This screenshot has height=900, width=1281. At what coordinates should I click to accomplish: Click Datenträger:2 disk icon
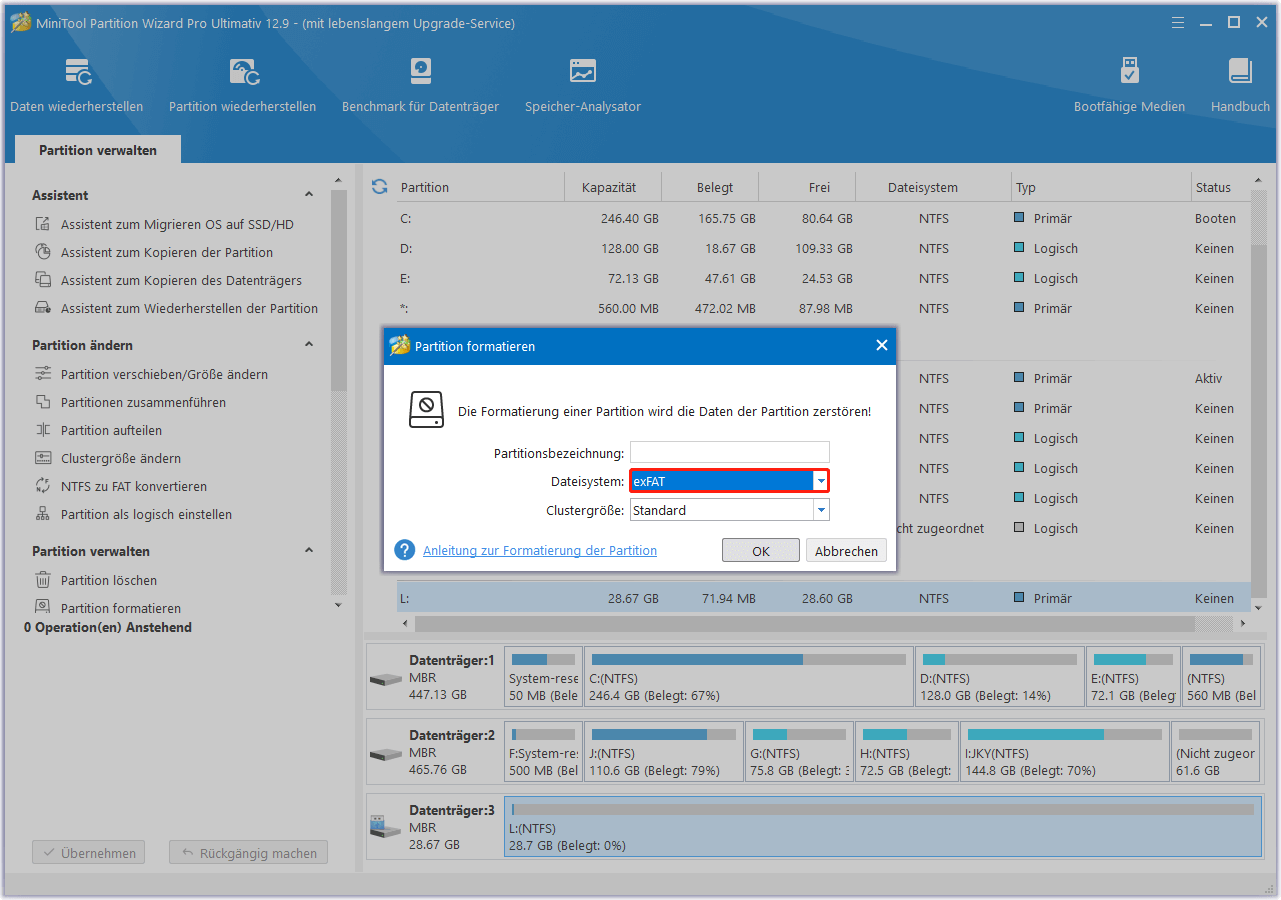coord(385,754)
